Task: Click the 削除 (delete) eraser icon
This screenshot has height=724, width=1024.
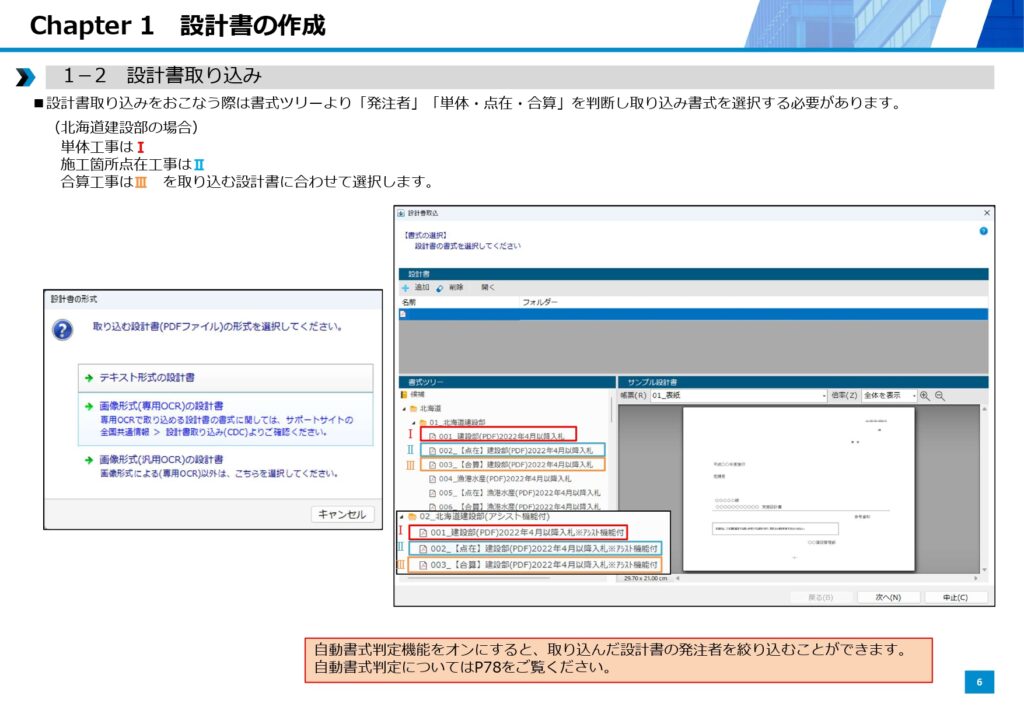Action: tap(440, 287)
